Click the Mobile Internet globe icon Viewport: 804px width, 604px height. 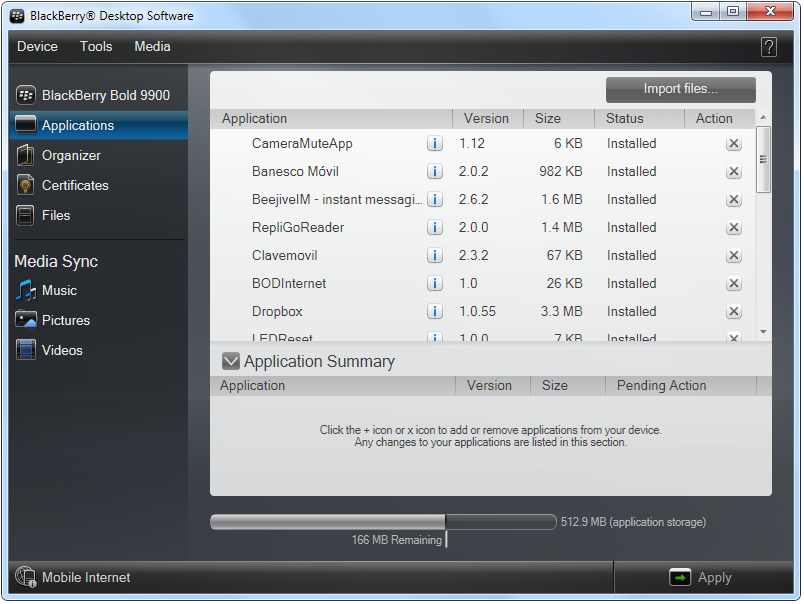[x=25, y=577]
